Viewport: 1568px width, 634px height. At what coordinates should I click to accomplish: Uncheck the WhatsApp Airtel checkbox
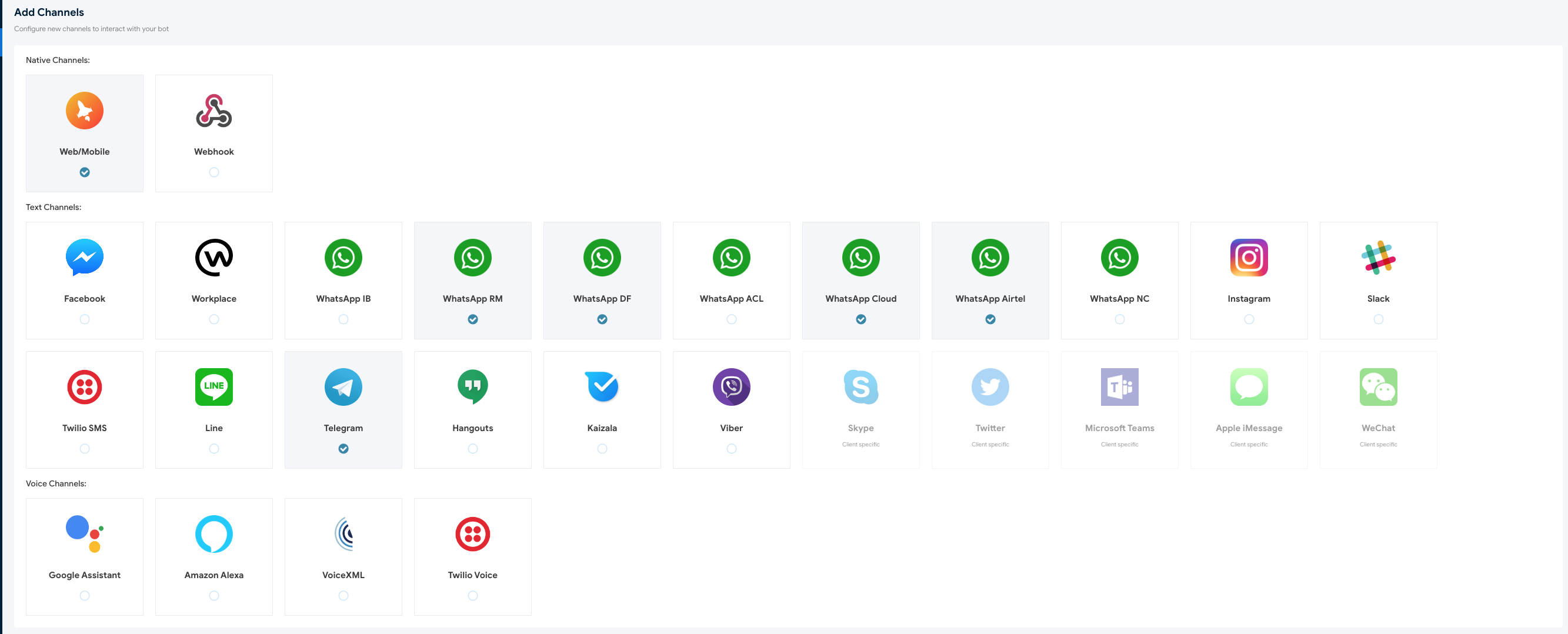990,319
